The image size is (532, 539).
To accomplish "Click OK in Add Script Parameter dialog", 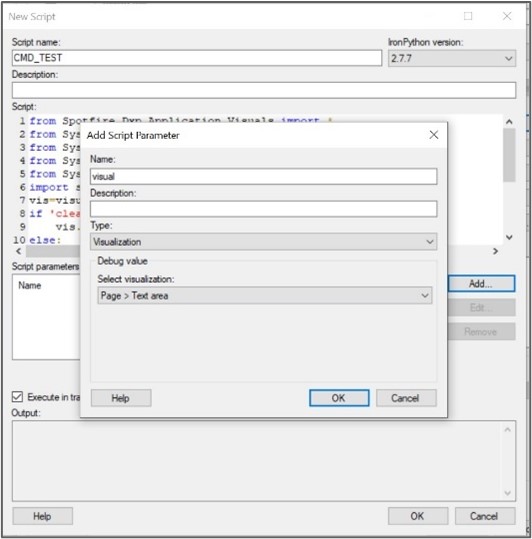I will 339,398.
